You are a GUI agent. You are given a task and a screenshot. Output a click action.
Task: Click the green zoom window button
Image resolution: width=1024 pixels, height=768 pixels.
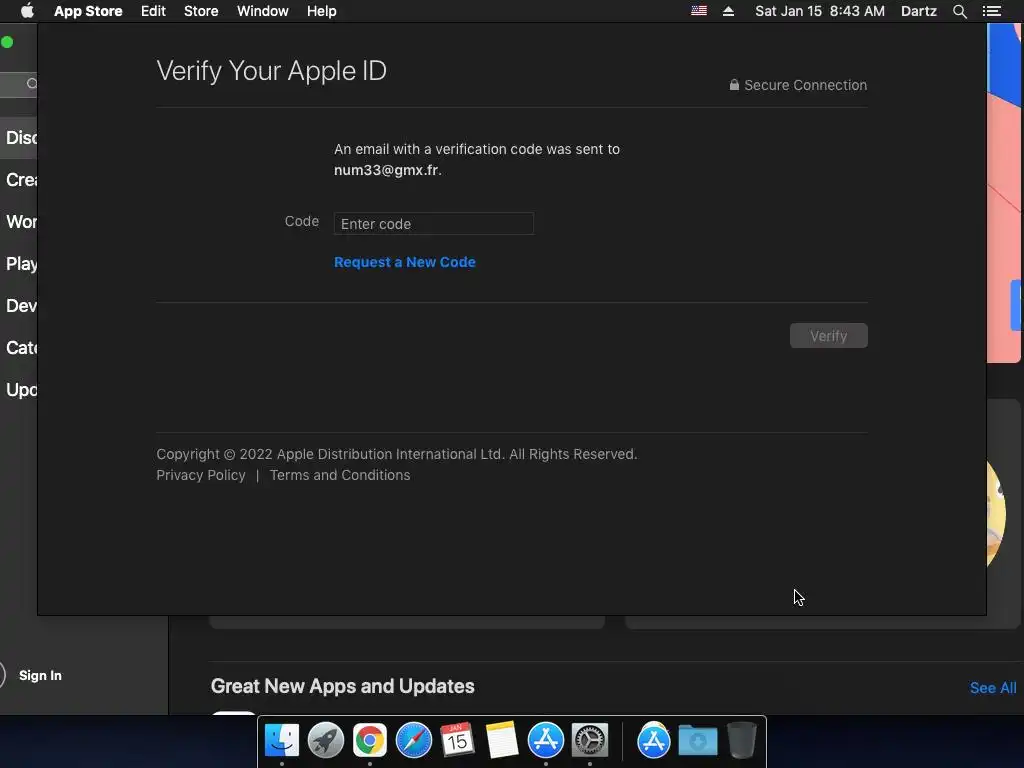(7, 42)
